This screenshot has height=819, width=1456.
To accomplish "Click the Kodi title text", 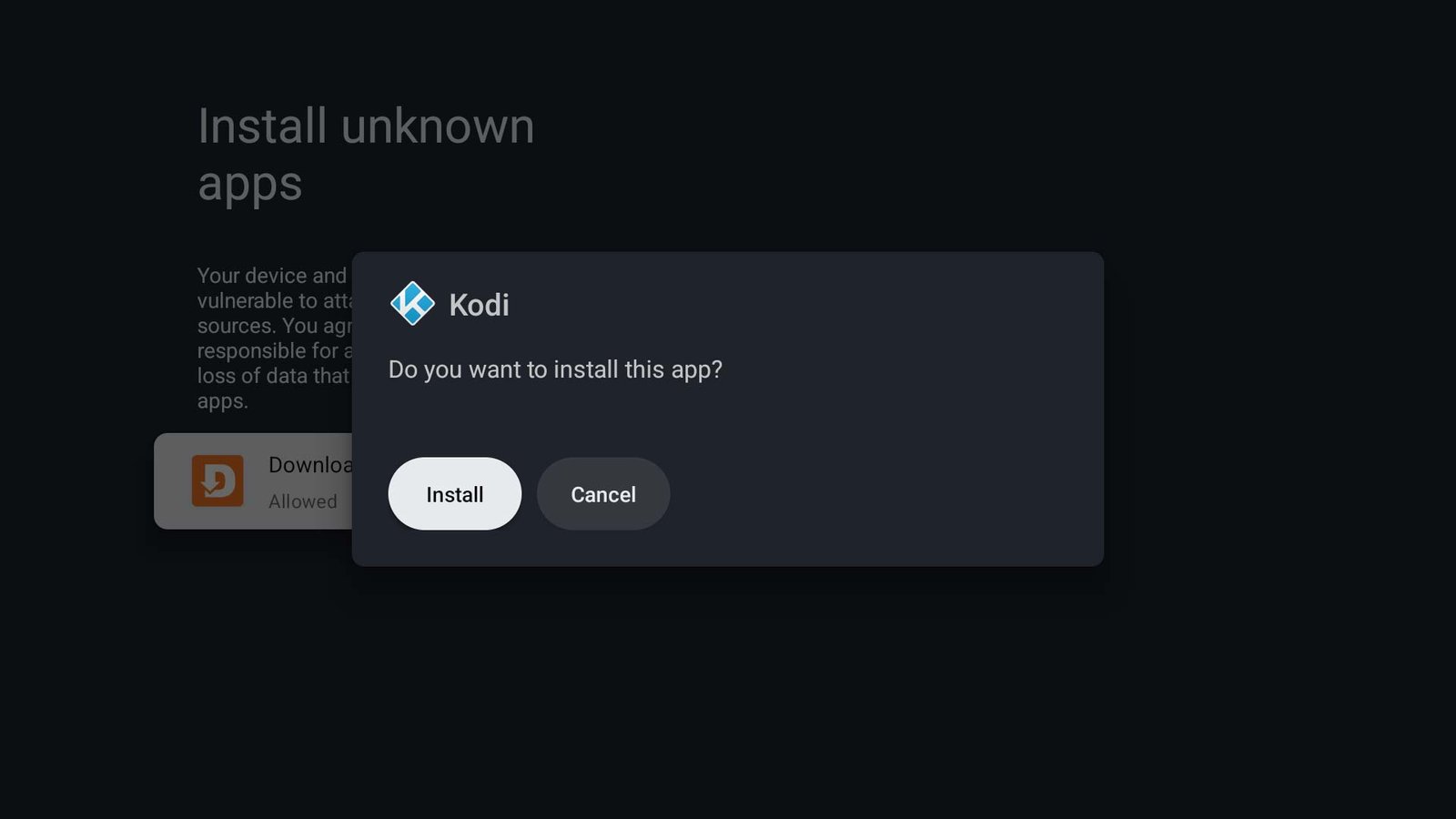I will click(x=480, y=306).
